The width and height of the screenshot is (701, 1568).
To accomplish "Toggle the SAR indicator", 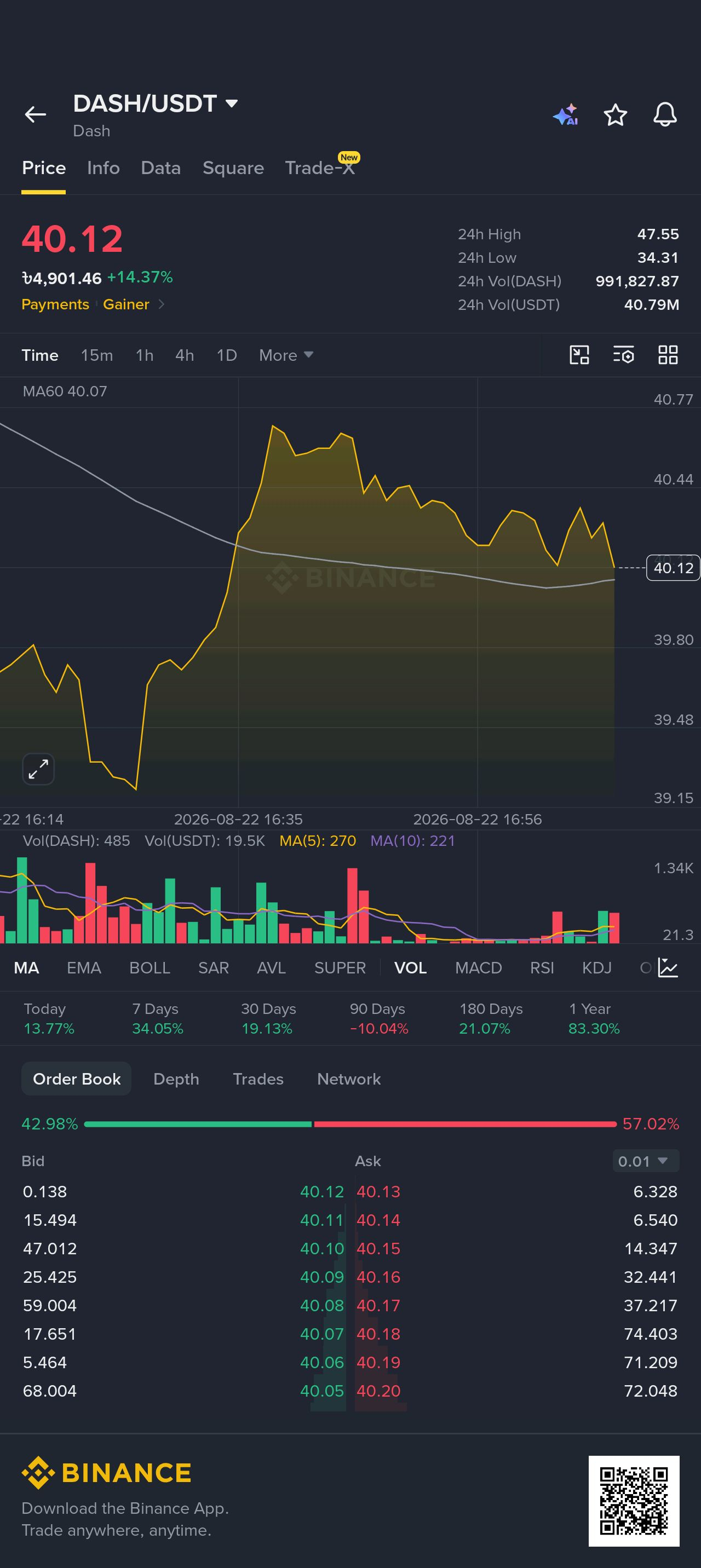I will [214, 968].
